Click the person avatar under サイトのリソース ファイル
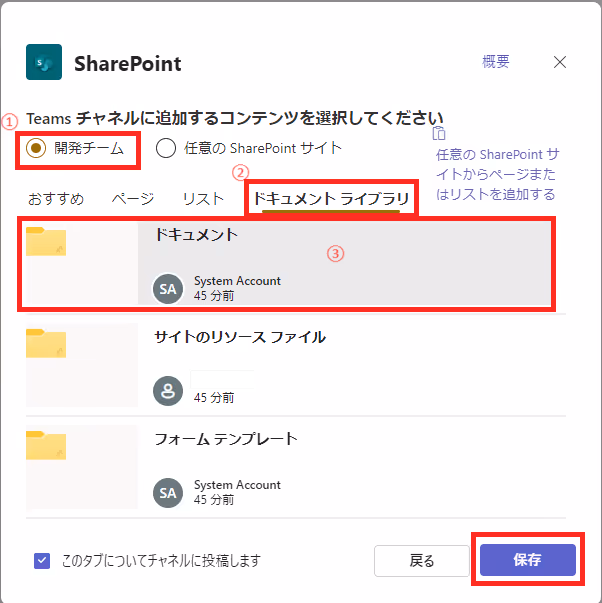Viewport: 602px width, 603px height. [x=168, y=391]
